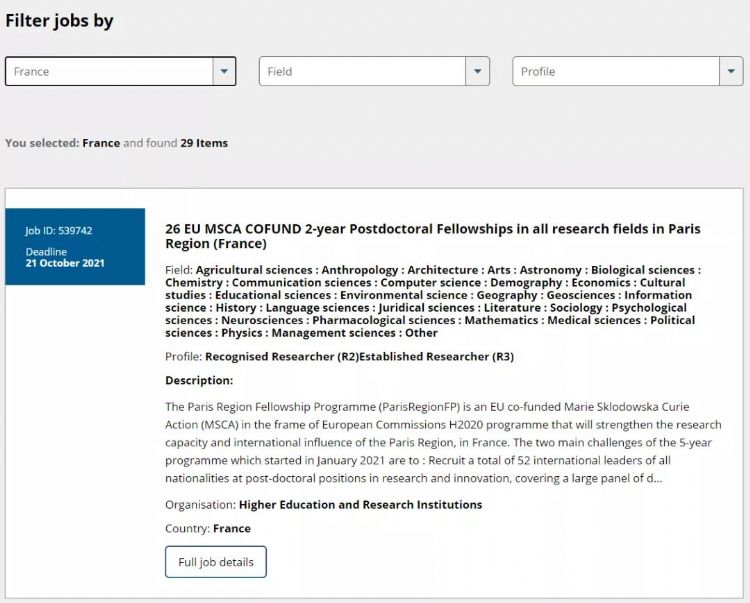Image resolution: width=750 pixels, height=603 pixels.
Task: Click the Filter jobs by heading
Action: tap(60, 20)
